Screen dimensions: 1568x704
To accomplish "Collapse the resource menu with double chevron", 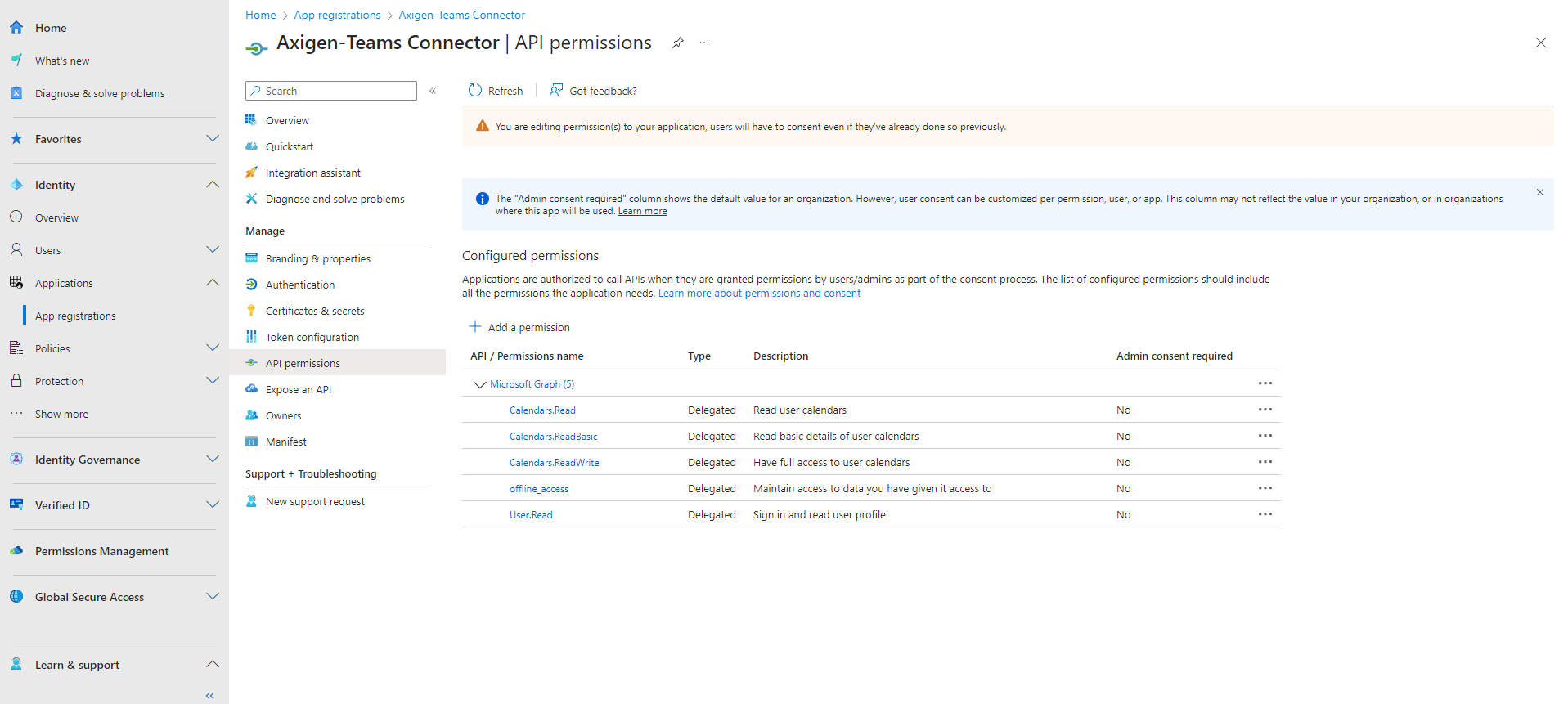I will coord(433,91).
